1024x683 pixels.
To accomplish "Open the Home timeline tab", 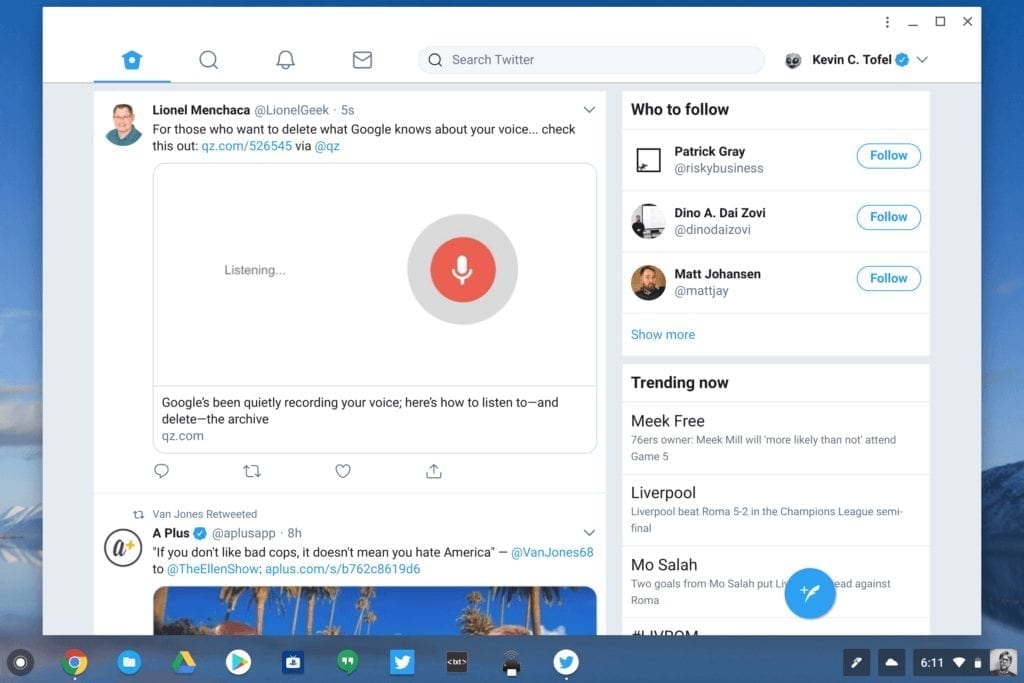I will click(132, 60).
